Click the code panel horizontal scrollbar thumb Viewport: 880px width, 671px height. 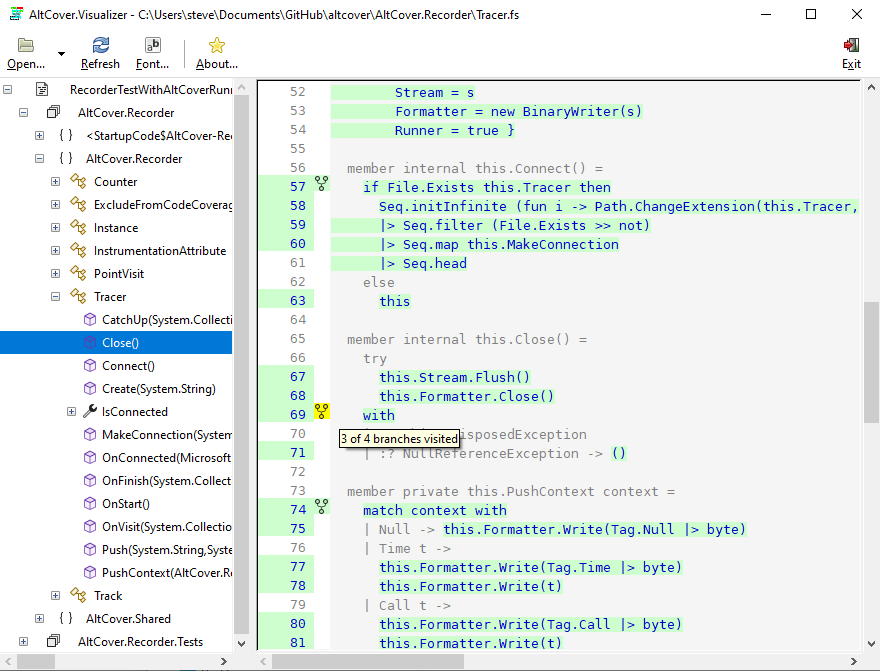368,661
